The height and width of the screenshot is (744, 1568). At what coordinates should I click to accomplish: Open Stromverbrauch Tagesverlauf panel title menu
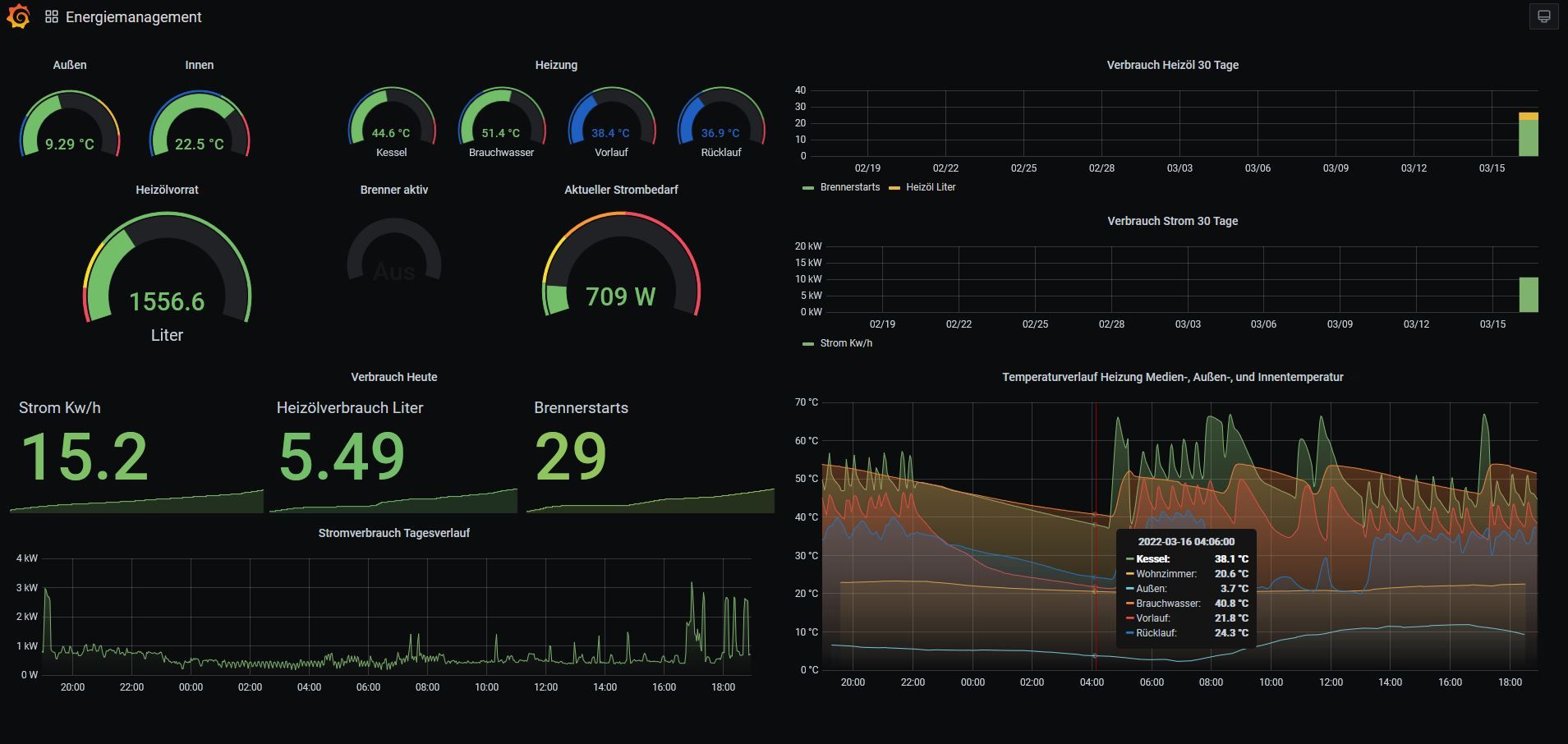coord(394,533)
